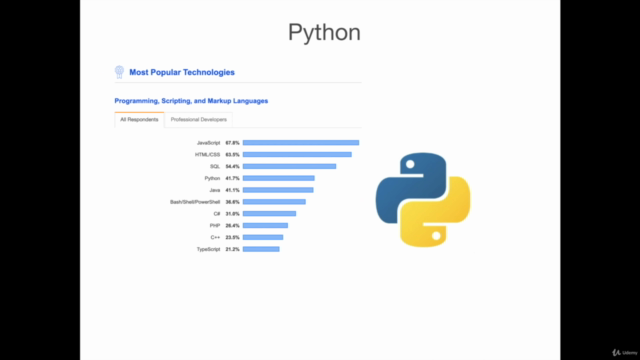Click the Java bar in the chart
Screen dimensions: 640x360
coord(278,190)
